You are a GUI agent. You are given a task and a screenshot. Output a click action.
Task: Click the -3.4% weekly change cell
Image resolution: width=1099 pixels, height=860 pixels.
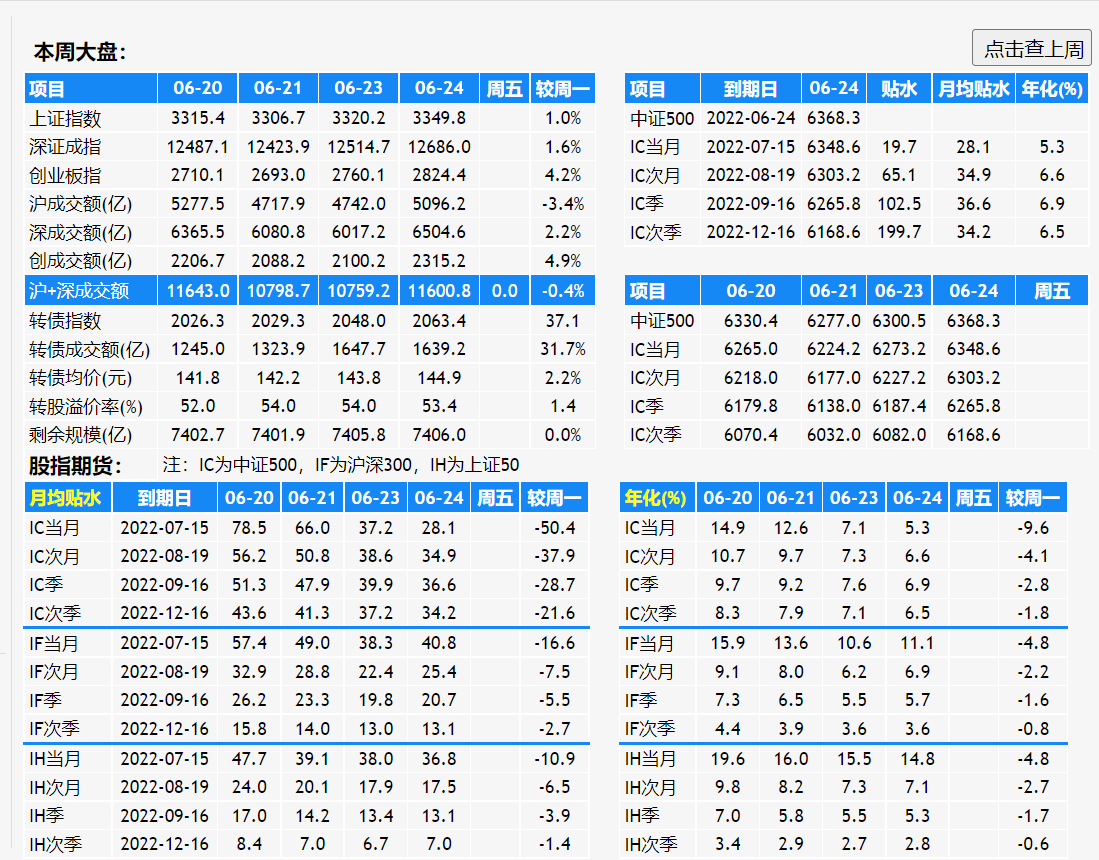pyautogui.click(x=563, y=204)
